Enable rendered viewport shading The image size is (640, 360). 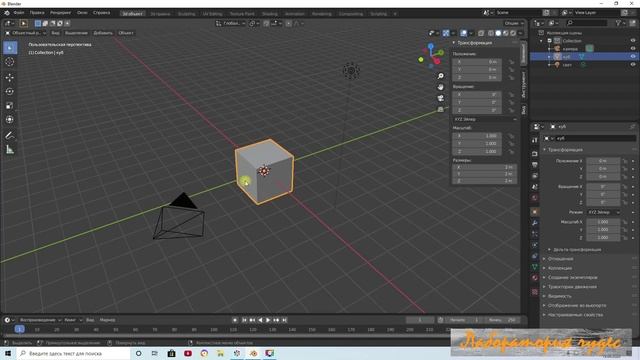513,33
